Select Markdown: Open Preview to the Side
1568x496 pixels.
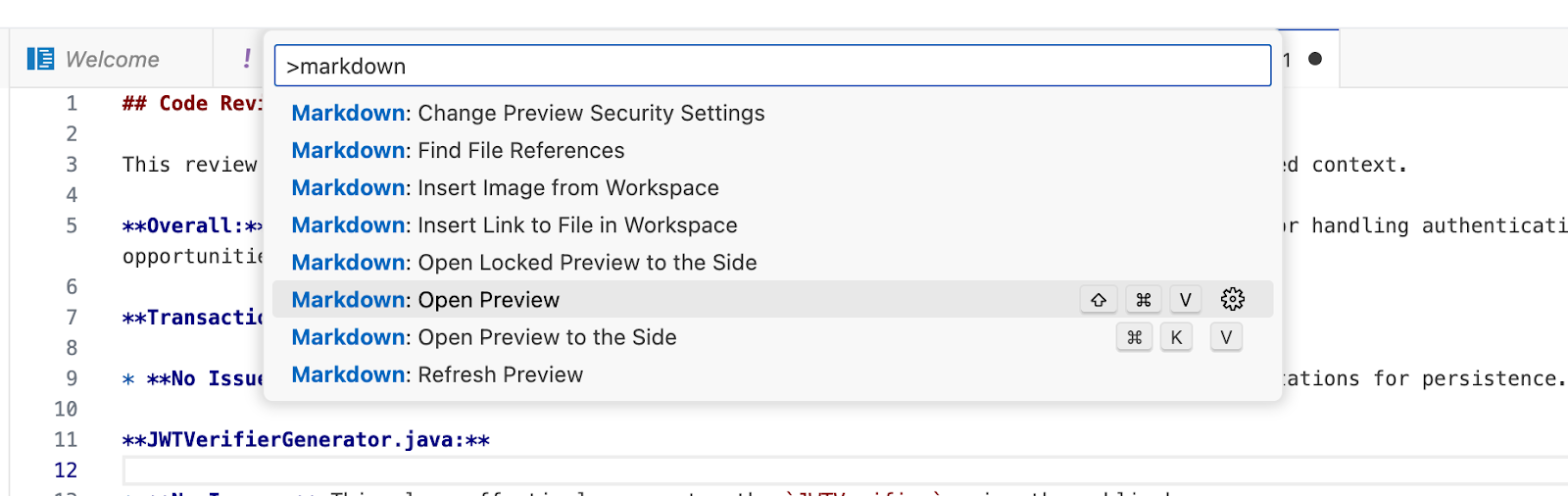[x=483, y=337]
